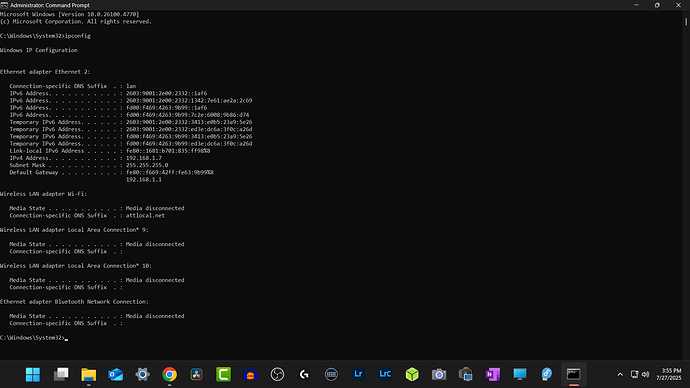690x388 pixels.
Task: Expand the hidden system tray icons chevron
Action: 620,374
